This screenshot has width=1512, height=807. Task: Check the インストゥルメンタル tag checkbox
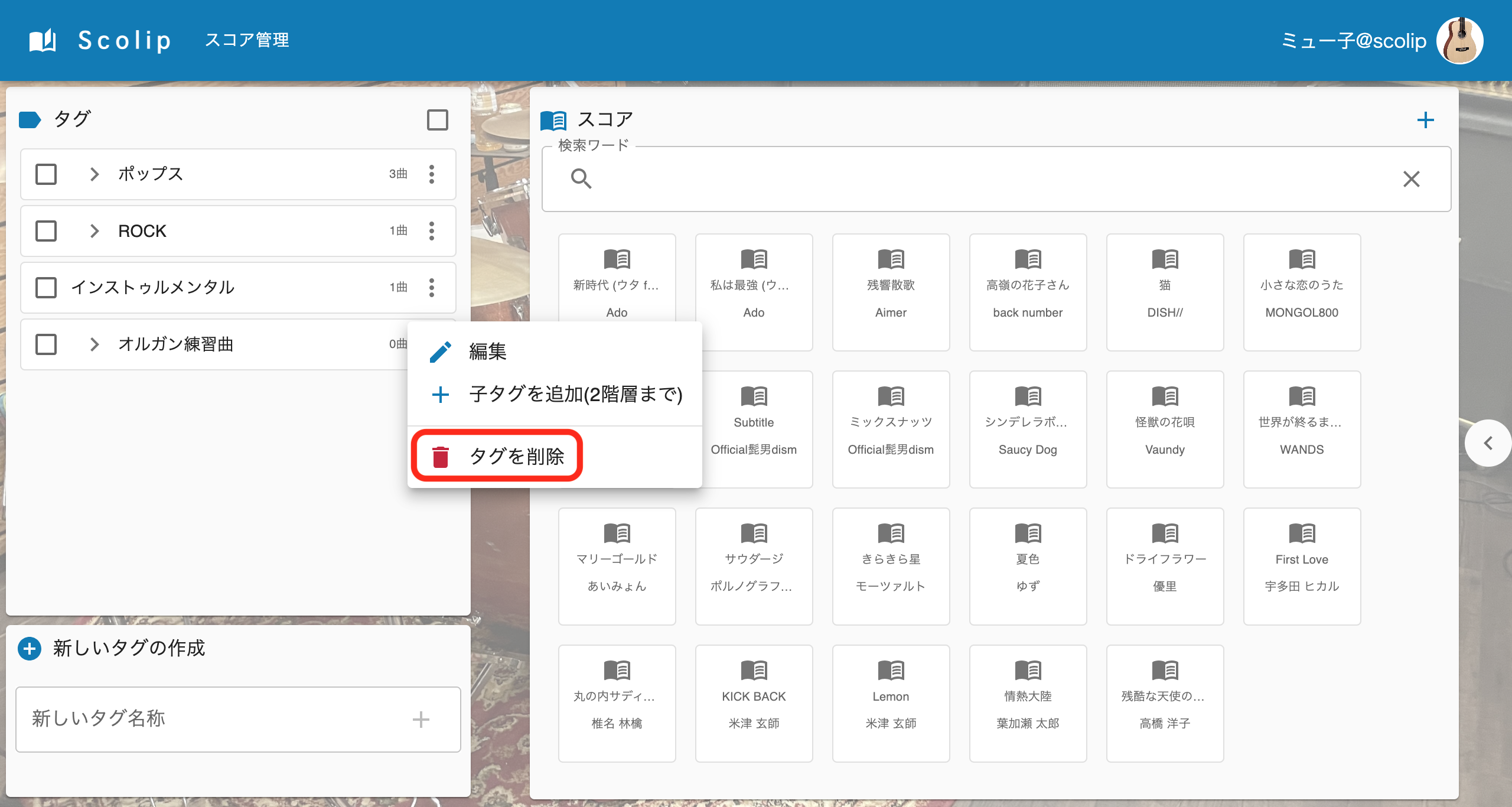click(x=46, y=288)
